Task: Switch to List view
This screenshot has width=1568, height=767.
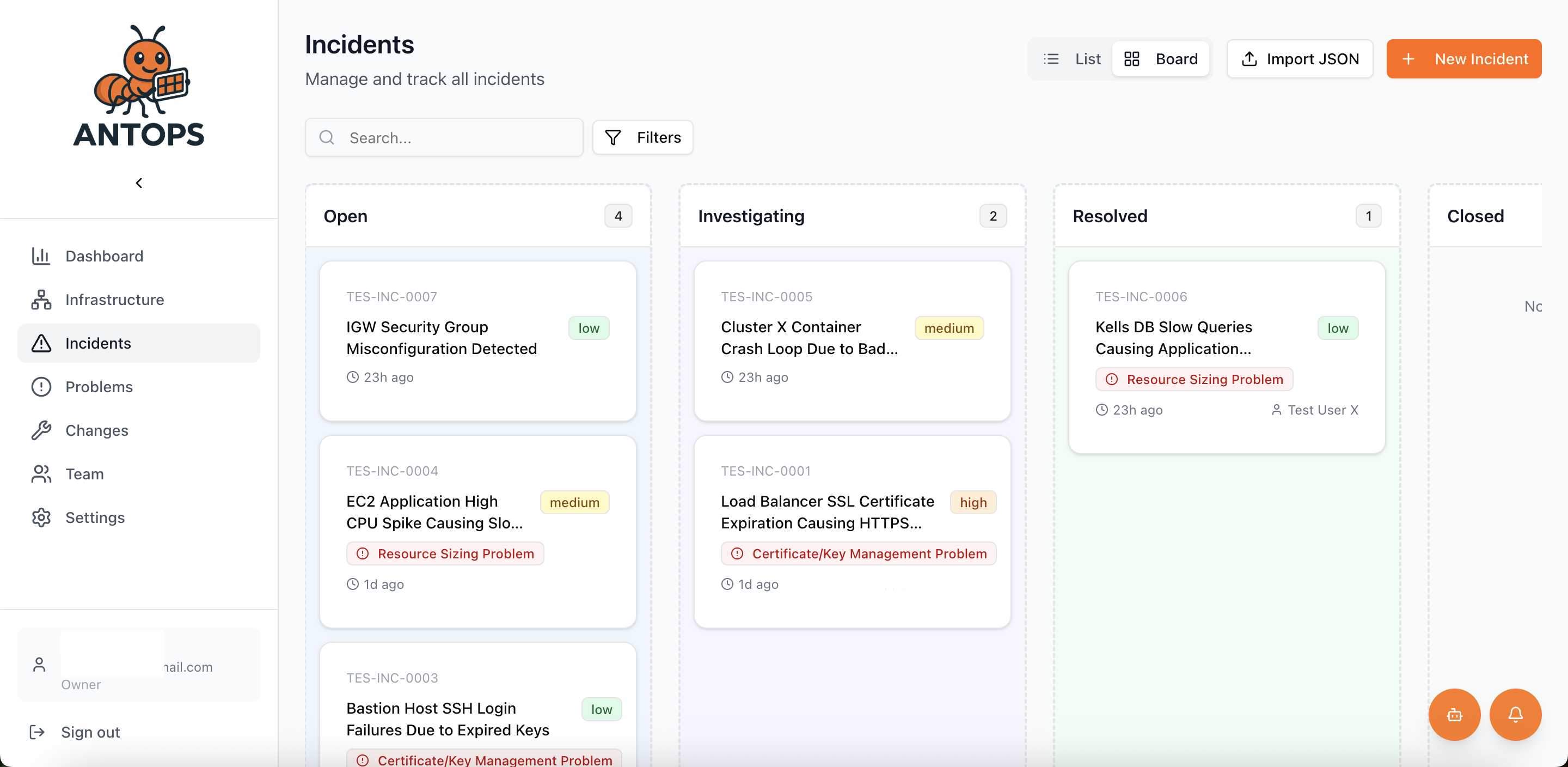Action: [x=1073, y=59]
